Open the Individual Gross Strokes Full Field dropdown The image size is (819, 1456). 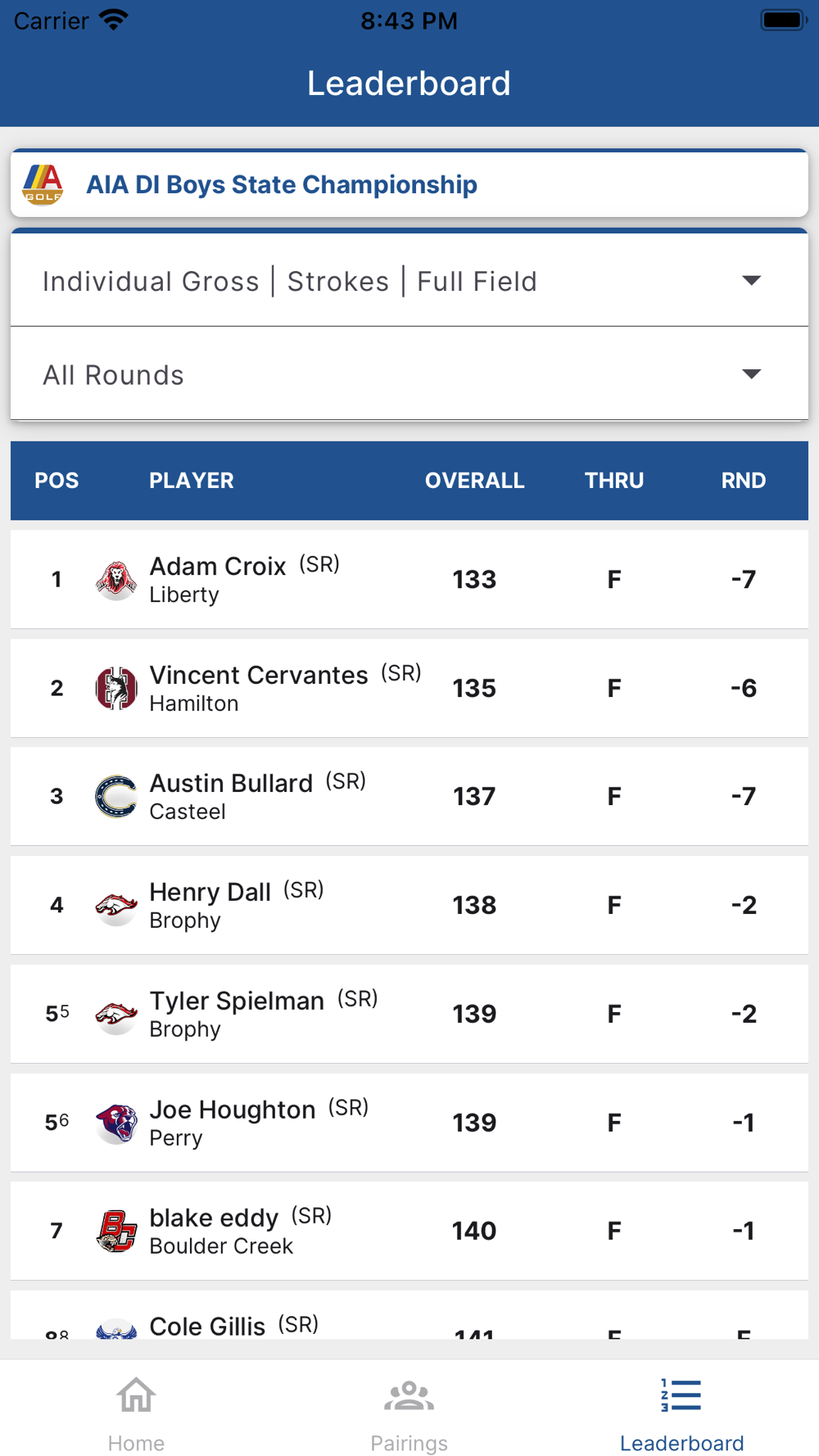[x=409, y=281]
